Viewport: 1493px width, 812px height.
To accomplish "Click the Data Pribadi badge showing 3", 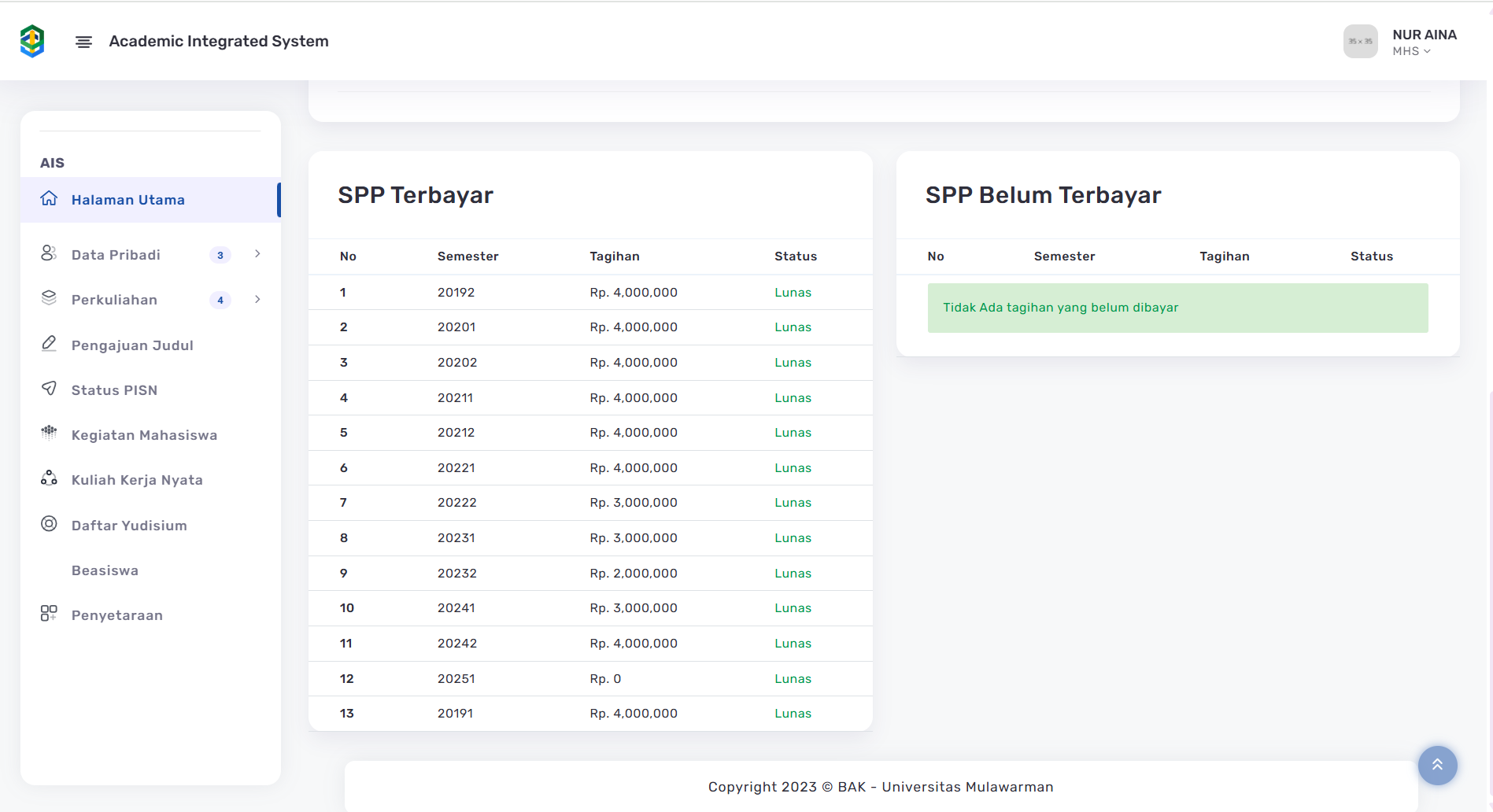I will [x=220, y=255].
